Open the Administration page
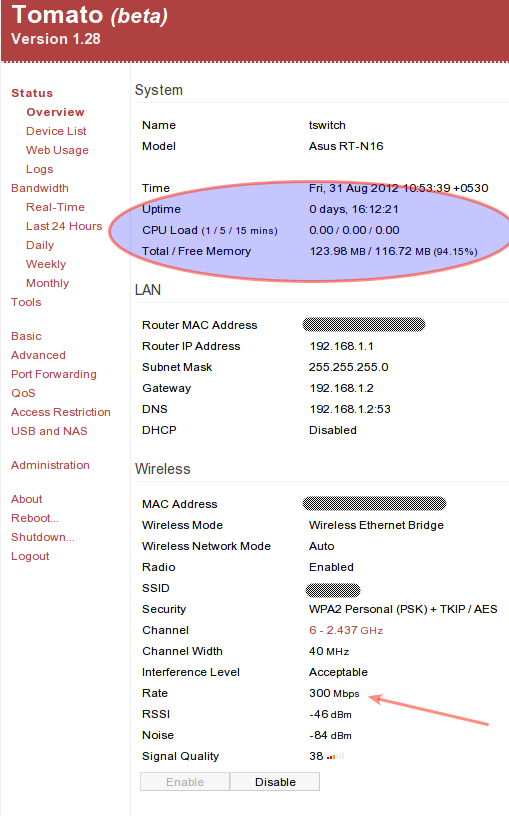The width and height of the screenshot is (509, 816). 50,465
